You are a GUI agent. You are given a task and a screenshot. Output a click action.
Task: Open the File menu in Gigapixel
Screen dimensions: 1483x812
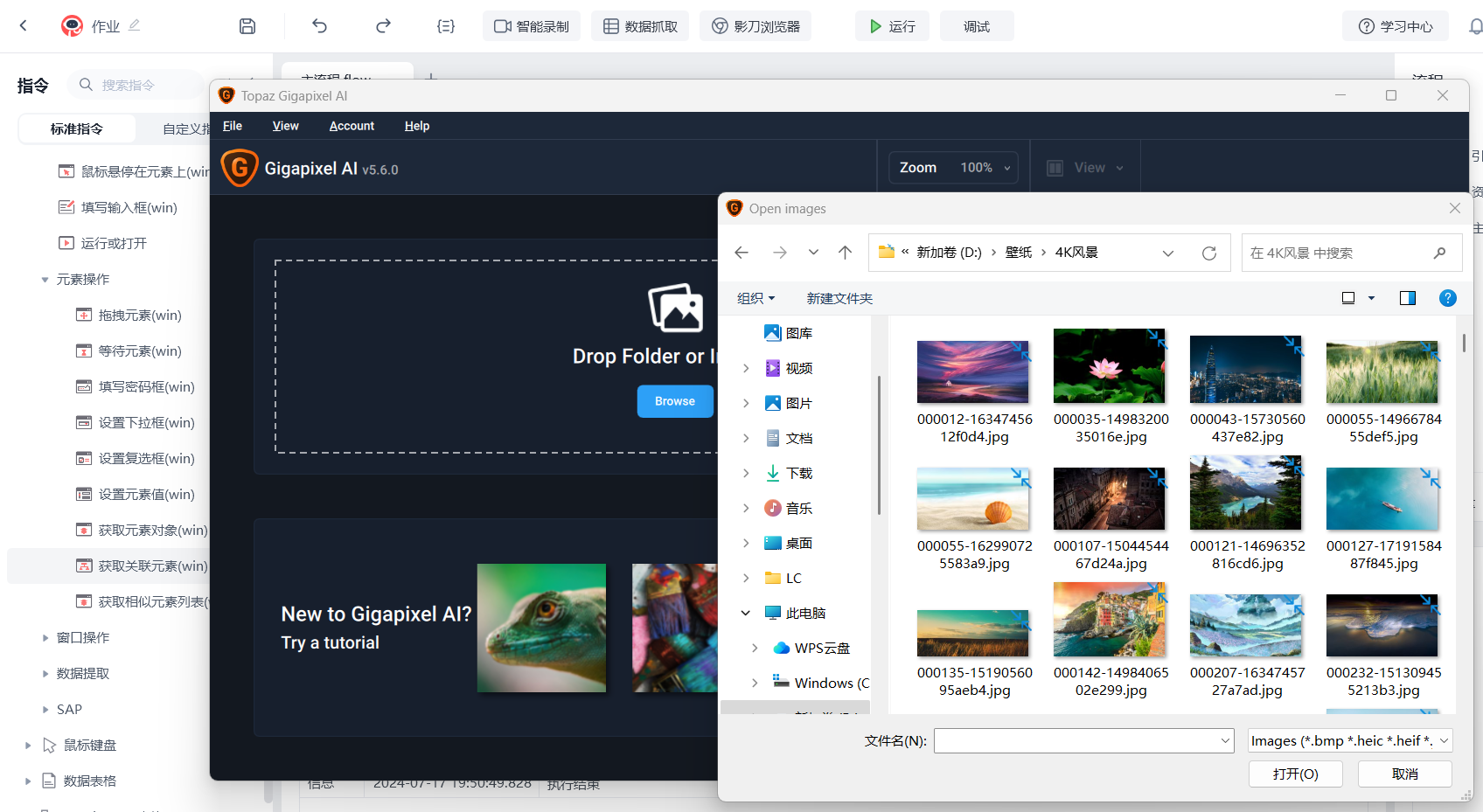coord(233,126)
